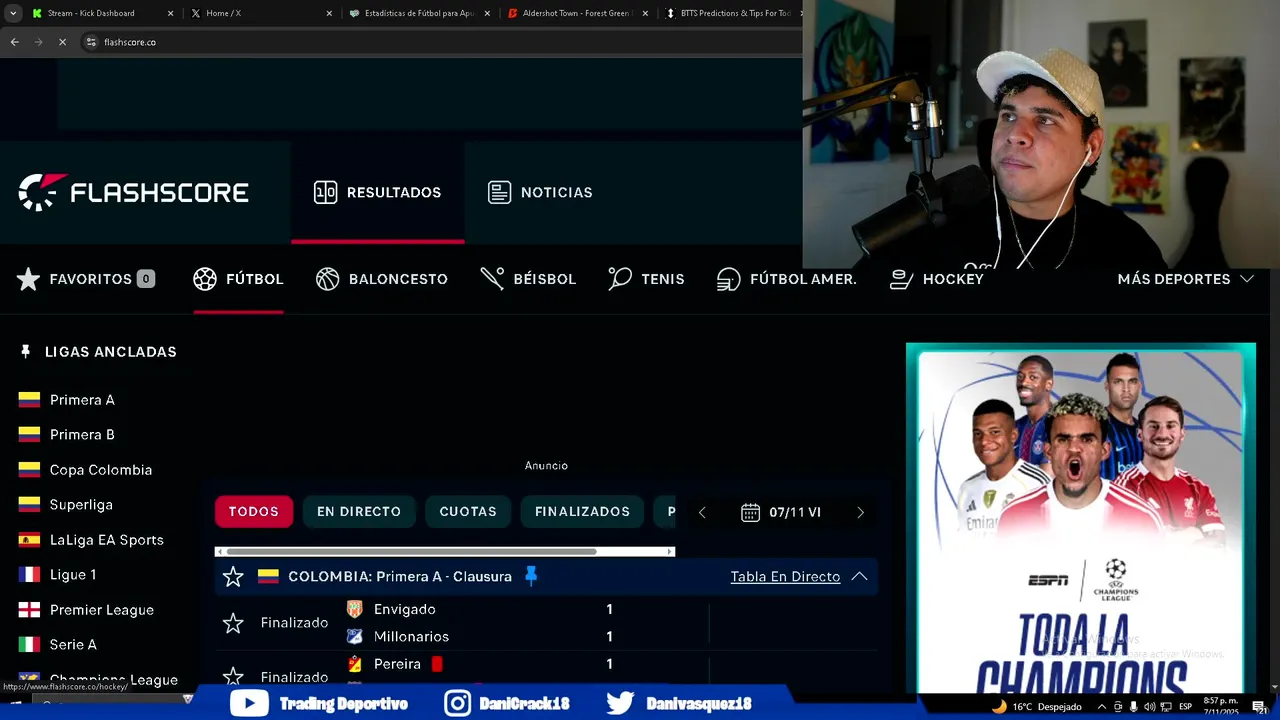1280x720 pixels.
Task: Select the En Directo filter tab
Action: (359, 511)
